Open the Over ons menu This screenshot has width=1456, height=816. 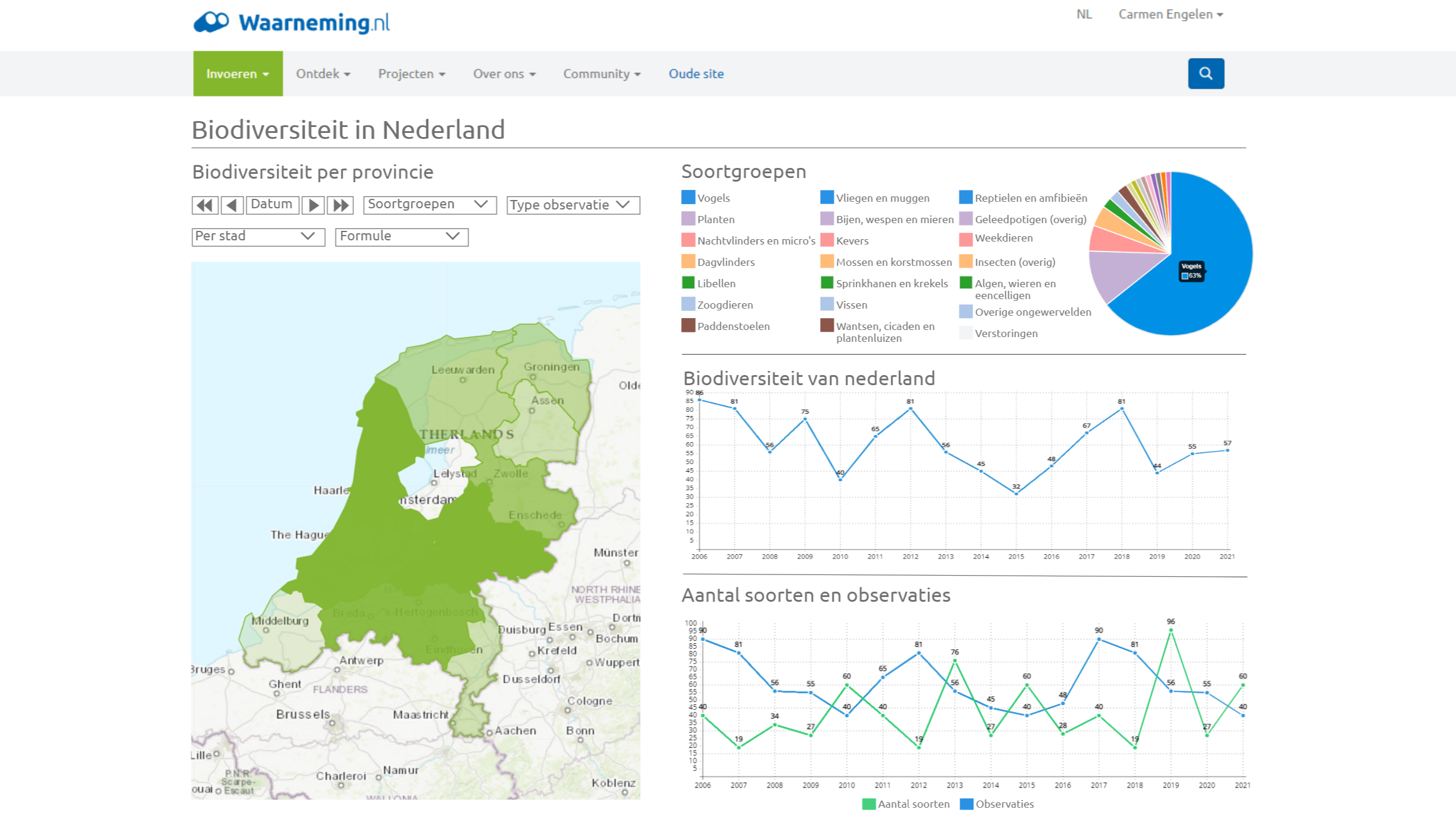pyautogui.click(x=504, y=74)
